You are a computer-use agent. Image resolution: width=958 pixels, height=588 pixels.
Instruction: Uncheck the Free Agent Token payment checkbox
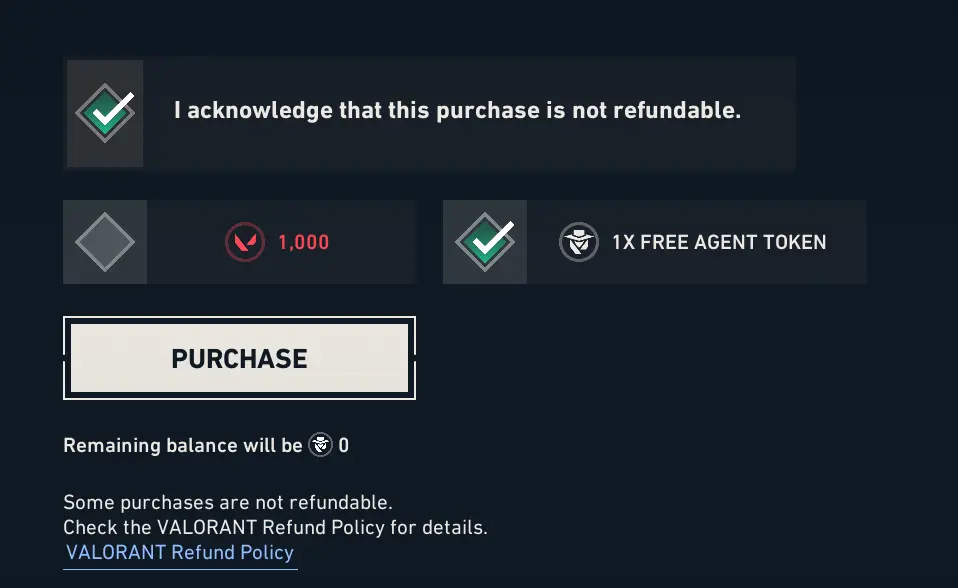pos(484,242)
